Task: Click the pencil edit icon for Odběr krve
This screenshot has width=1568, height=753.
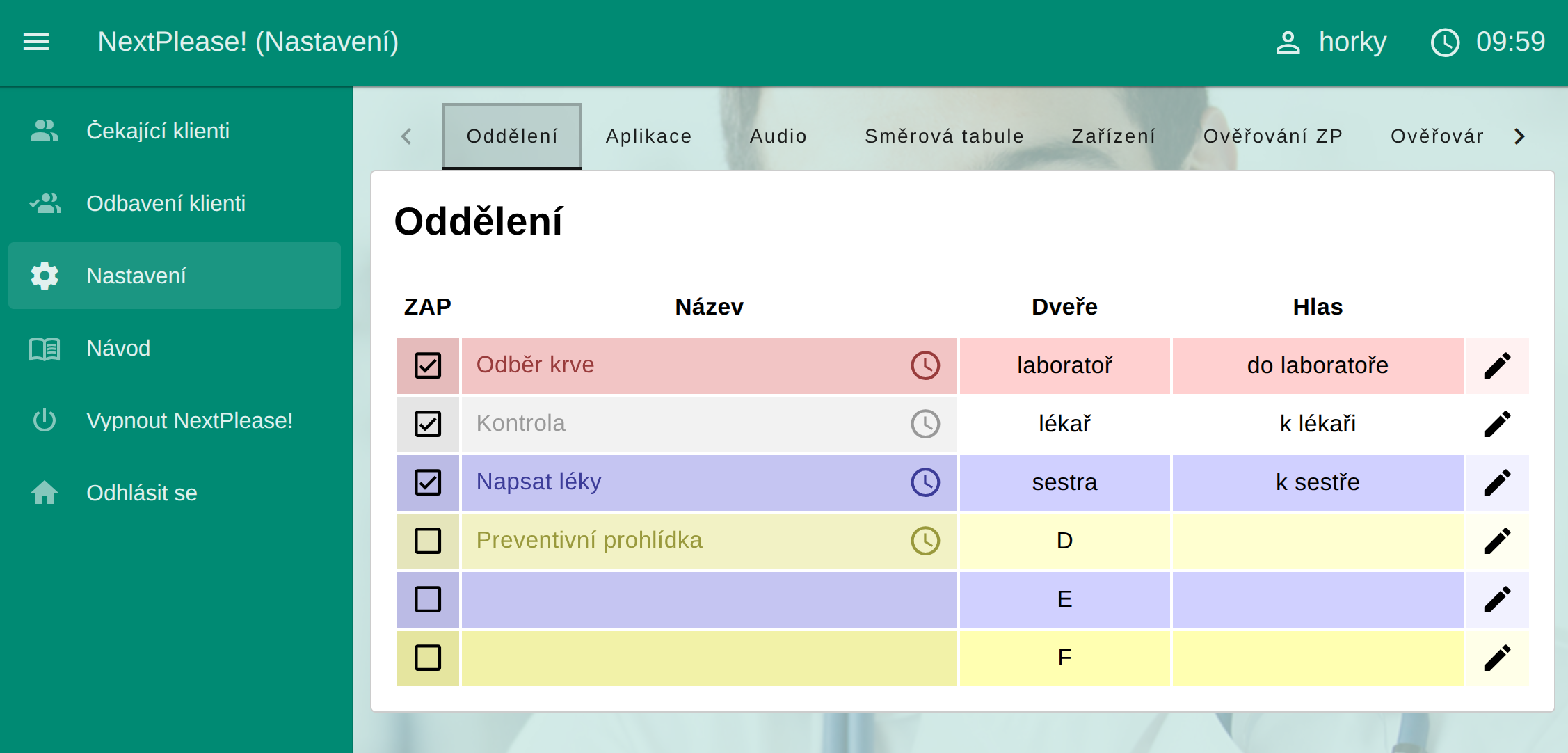Action: [1497, 365]
